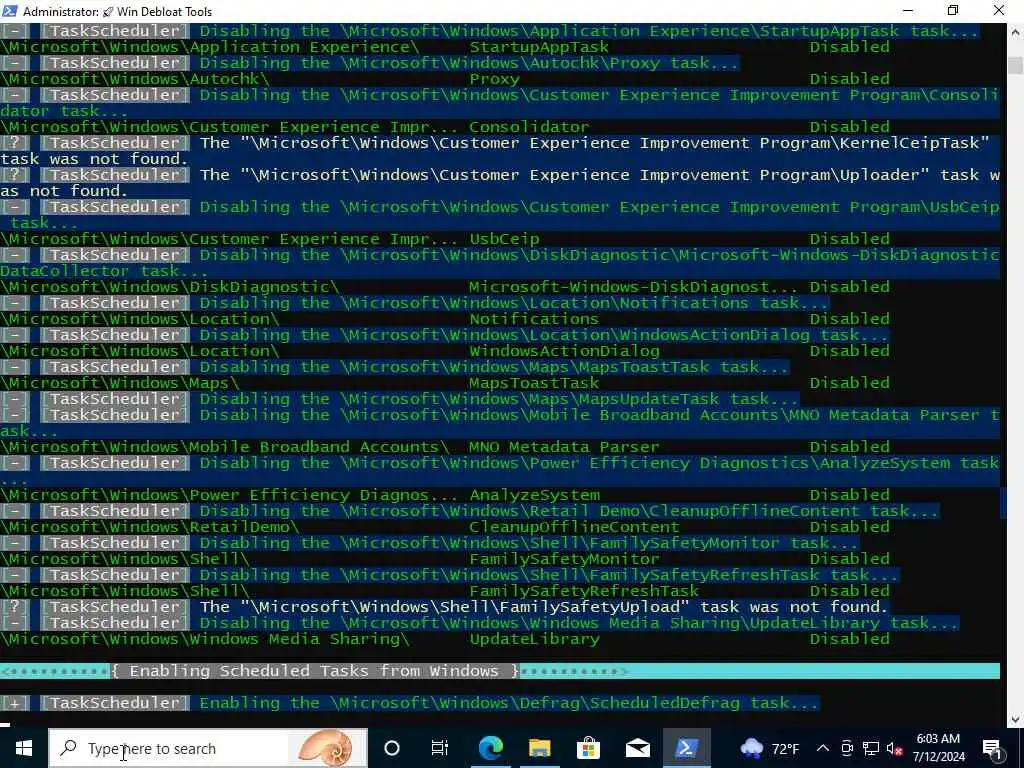Click '\Microsoft\Windows\Maps\' path in result row
Image resolution: width=1024 pixels, height=768 pixels.
click(120, 383)
